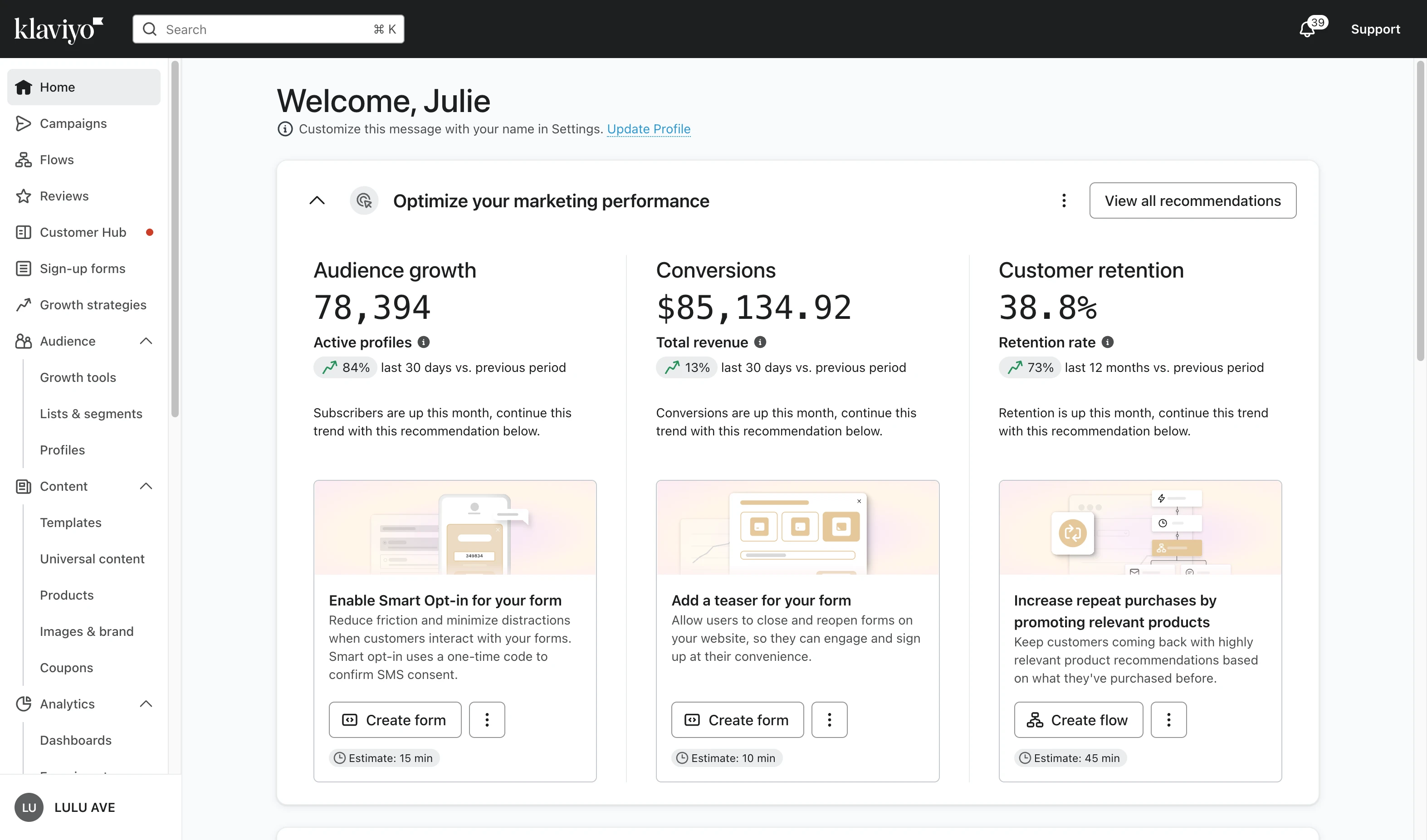Click the Home house icon in the sidebar
Image resolution: width=1427 pixels, height=840 pixels.
(23, 87)
